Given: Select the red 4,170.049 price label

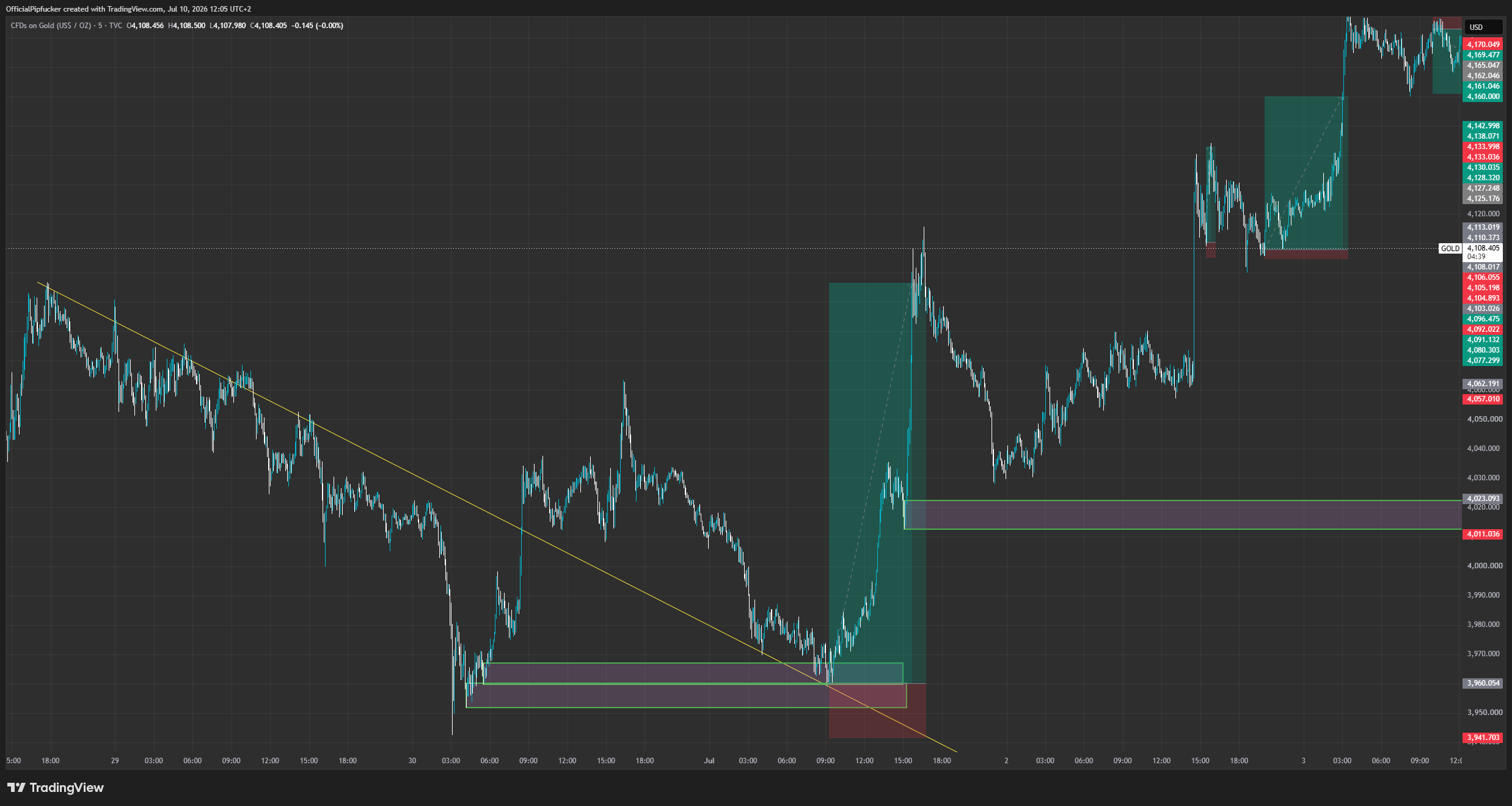Looking at the screenshot, I should tap(1483, 45).
